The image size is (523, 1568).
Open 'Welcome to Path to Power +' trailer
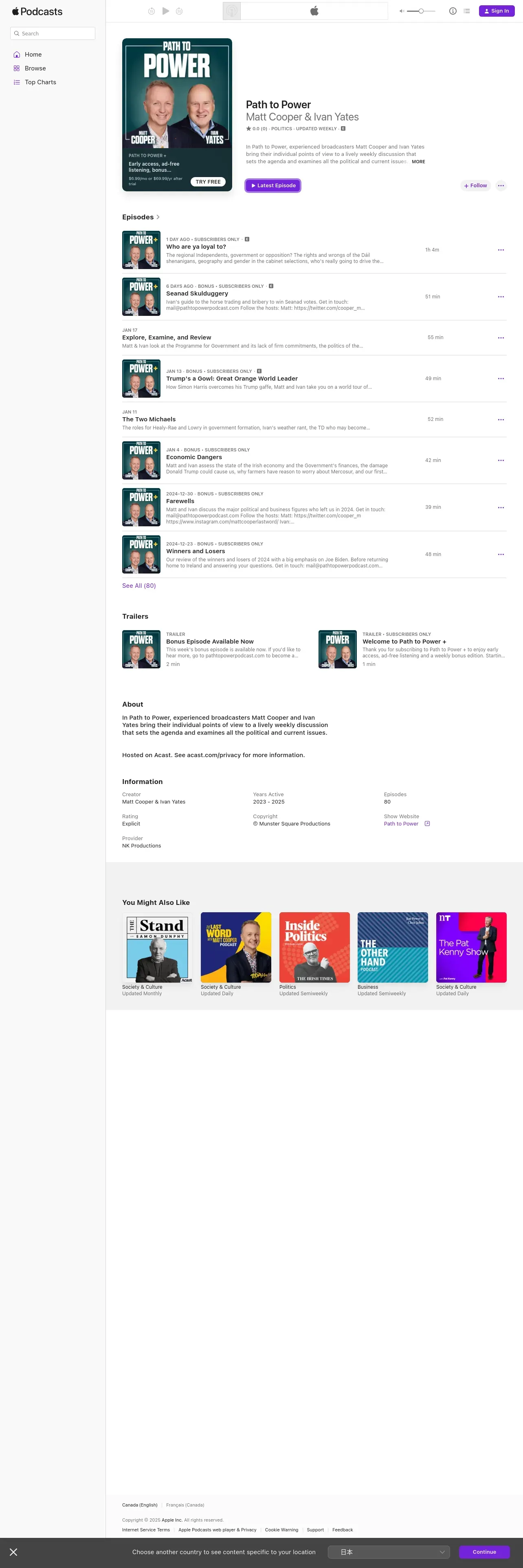click(404, 642)
